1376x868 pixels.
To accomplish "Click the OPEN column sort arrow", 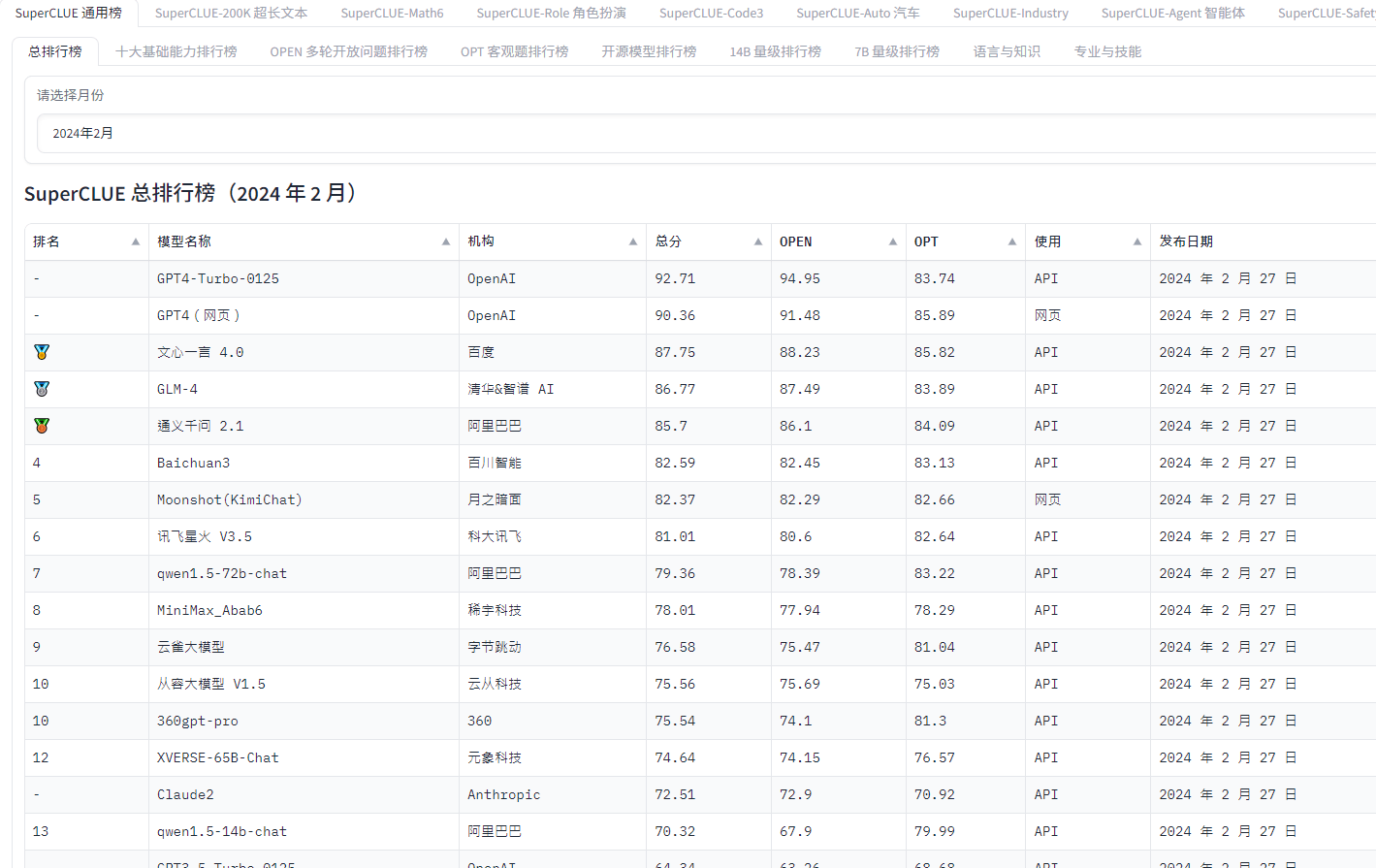I will 893,241.
